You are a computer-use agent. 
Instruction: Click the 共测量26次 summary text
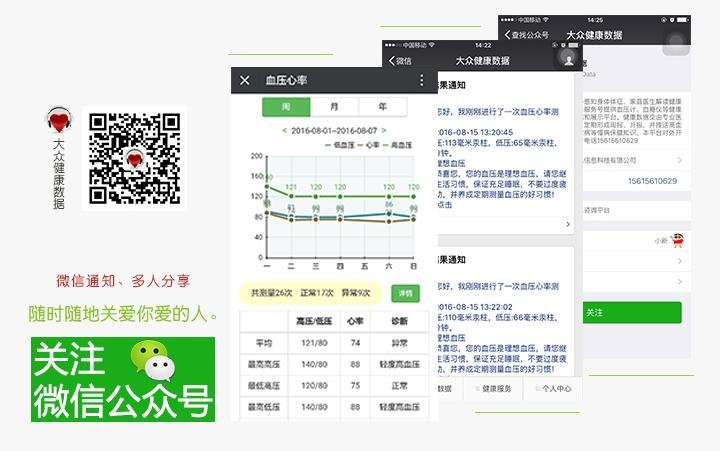click(272, 293)
